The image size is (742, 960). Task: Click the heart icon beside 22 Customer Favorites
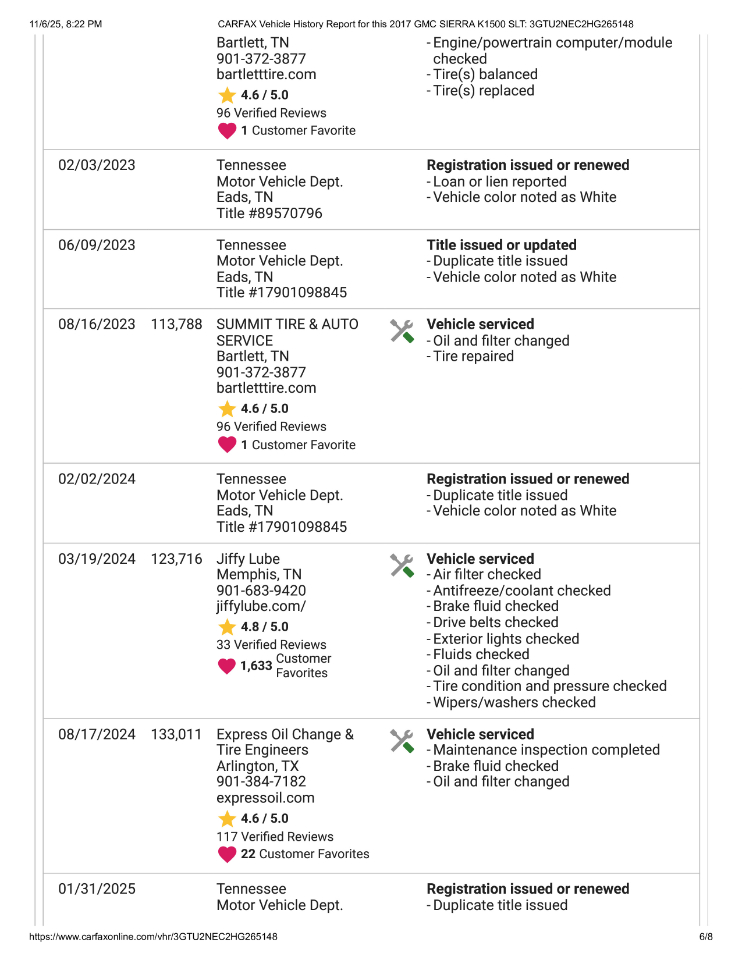[x=227, y=854]
